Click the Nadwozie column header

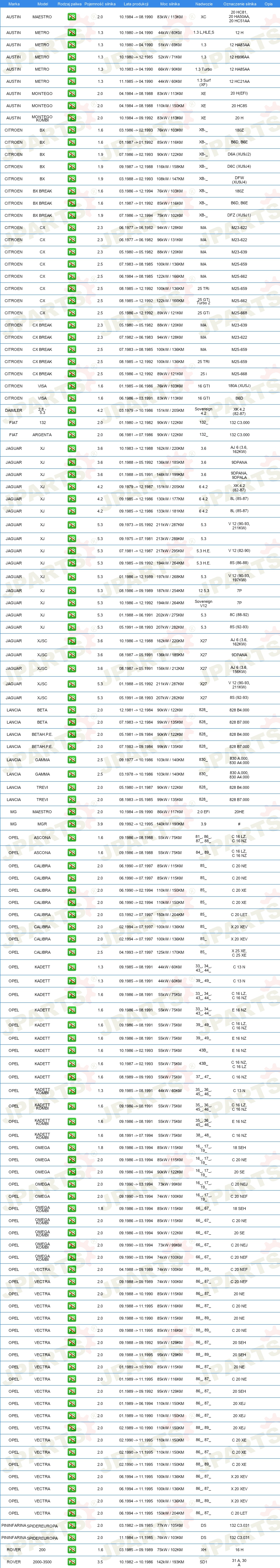[x=204, y=4]
